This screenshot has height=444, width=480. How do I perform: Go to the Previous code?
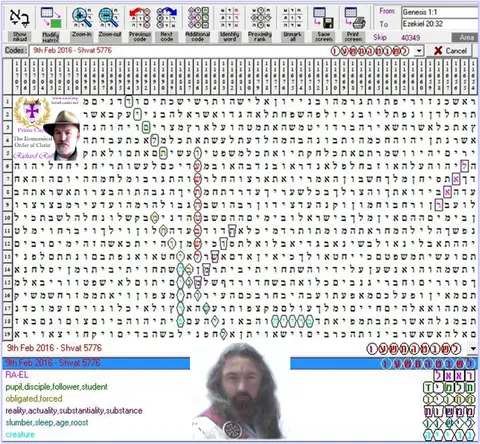point(140,24)
